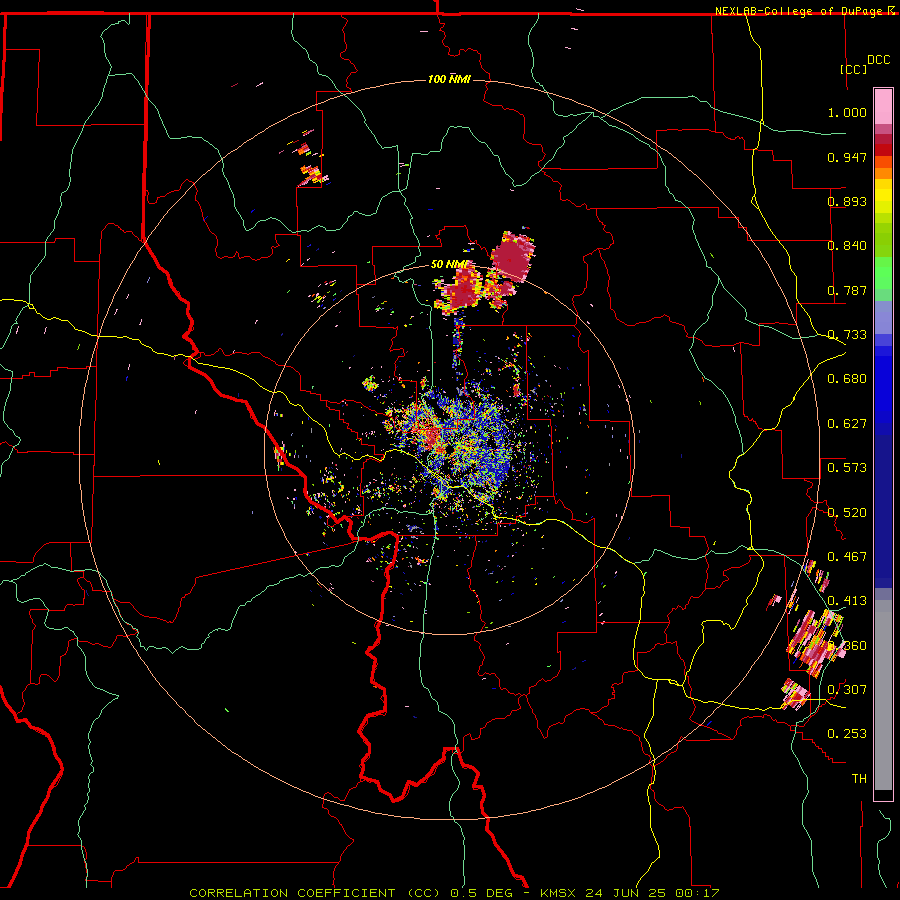Click the large crimson echo beyond the 50 NMI ring
This screenshot has height=900, width=900.
click(513, 257)
